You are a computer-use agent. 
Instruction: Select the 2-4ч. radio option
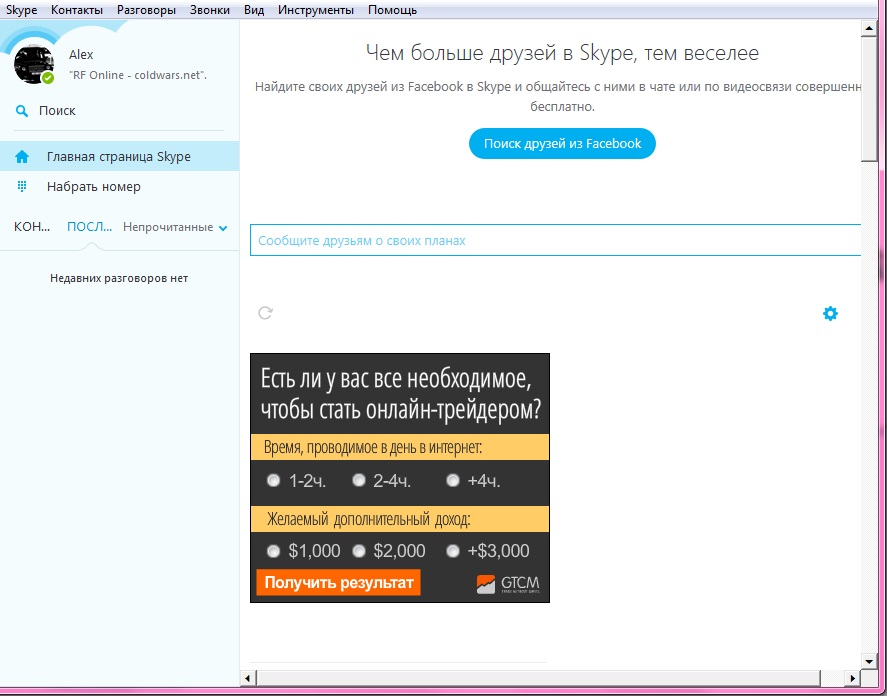click(x=359, y=480)
